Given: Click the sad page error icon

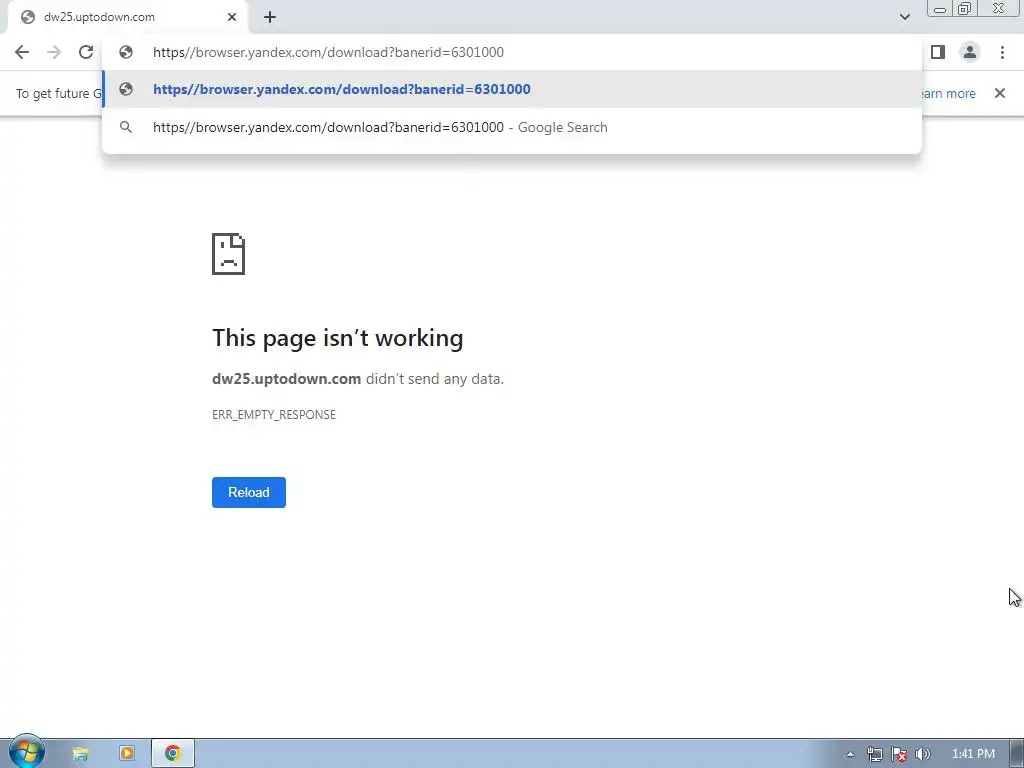Looking at the screenshot, I should click(x=229, y=254).
